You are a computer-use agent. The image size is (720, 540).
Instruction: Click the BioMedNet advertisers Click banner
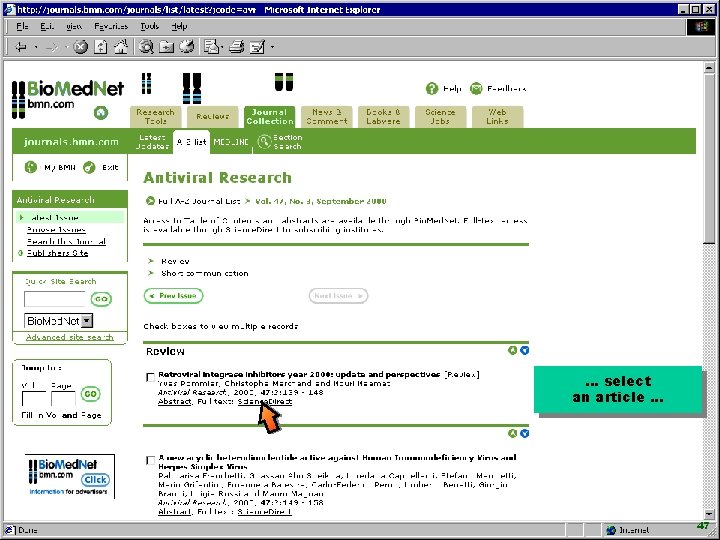click(70, 476)
